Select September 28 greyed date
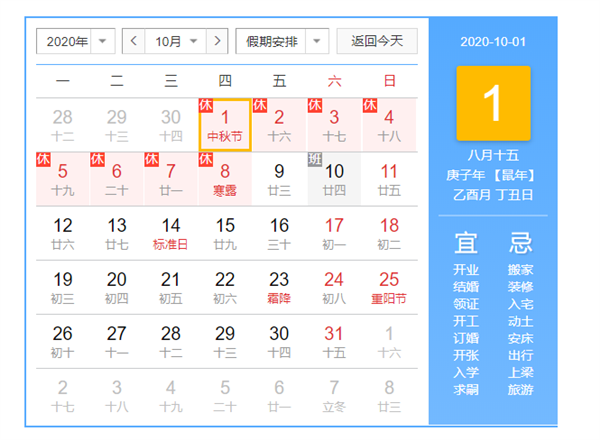 pyautogui.click(x=63, y=124)
